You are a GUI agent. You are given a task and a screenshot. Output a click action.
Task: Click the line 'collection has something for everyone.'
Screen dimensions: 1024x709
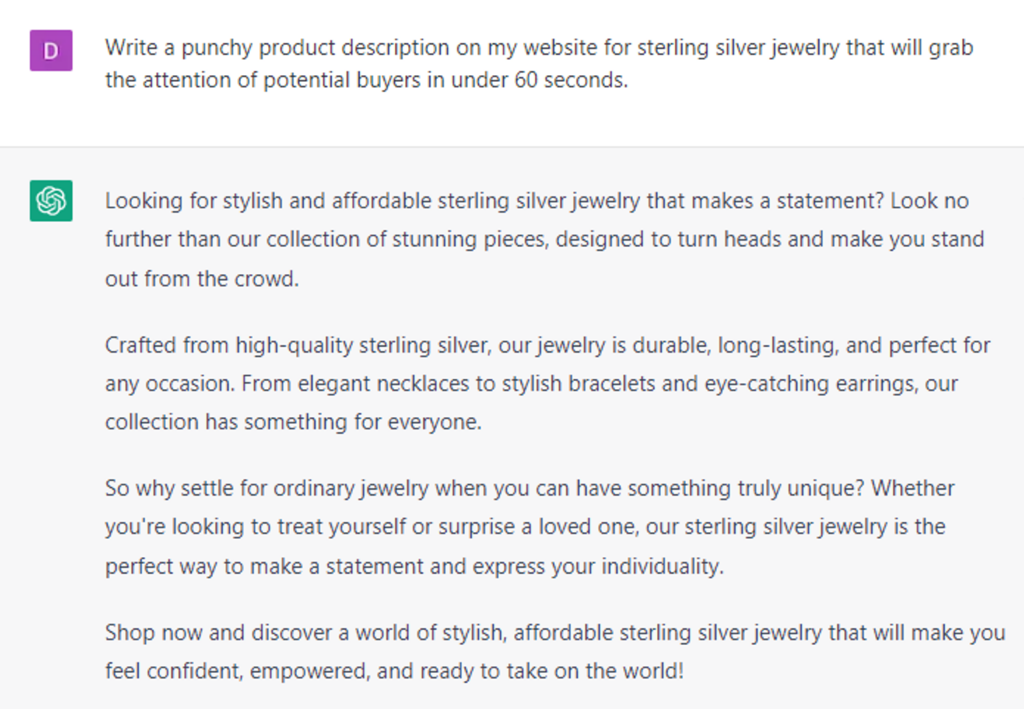(x=293, y=423)
